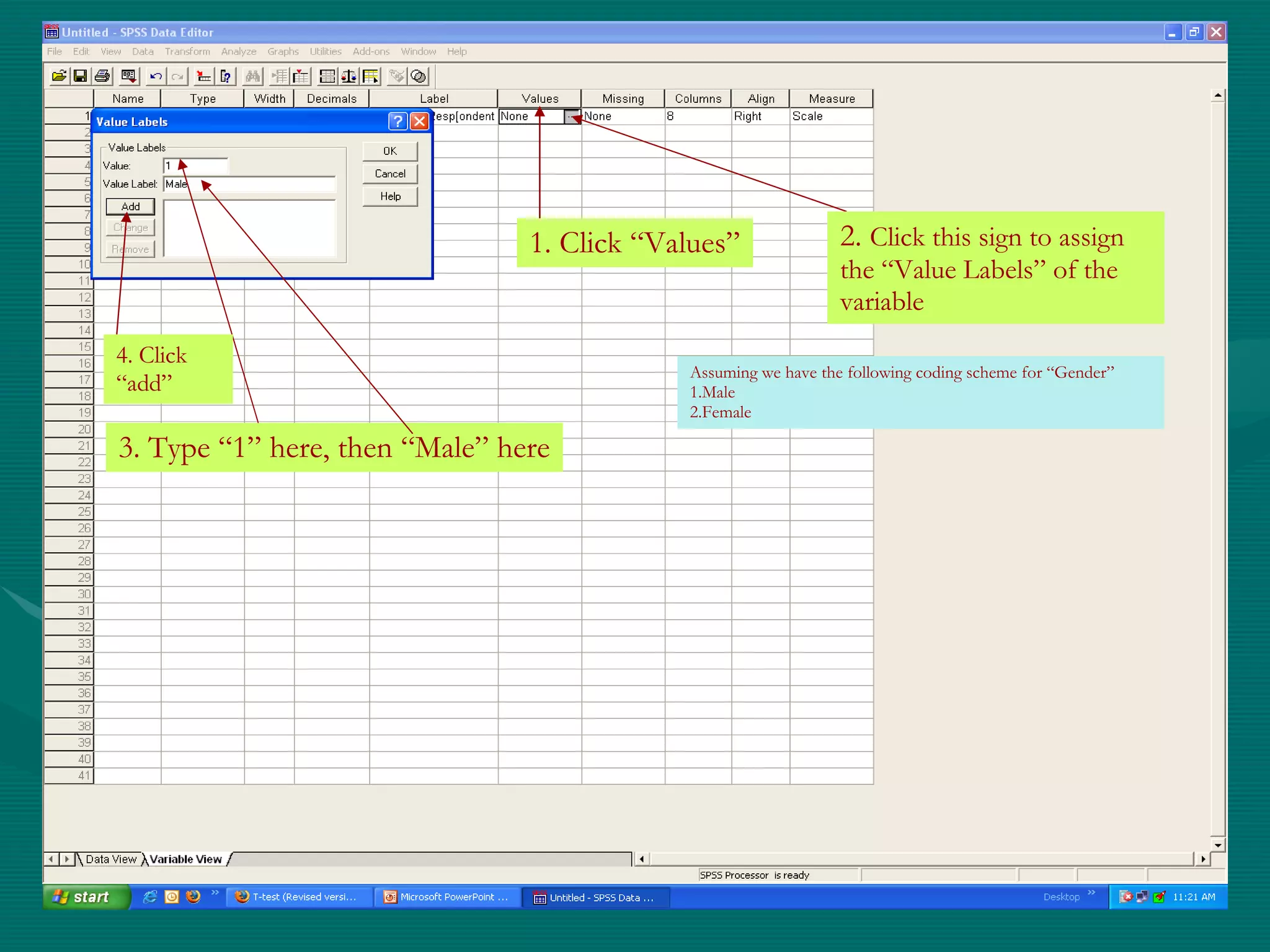This screenshot has width=1270, height=952.
Task: Click the Weight Cases scale icon
Action: point(349,76)
